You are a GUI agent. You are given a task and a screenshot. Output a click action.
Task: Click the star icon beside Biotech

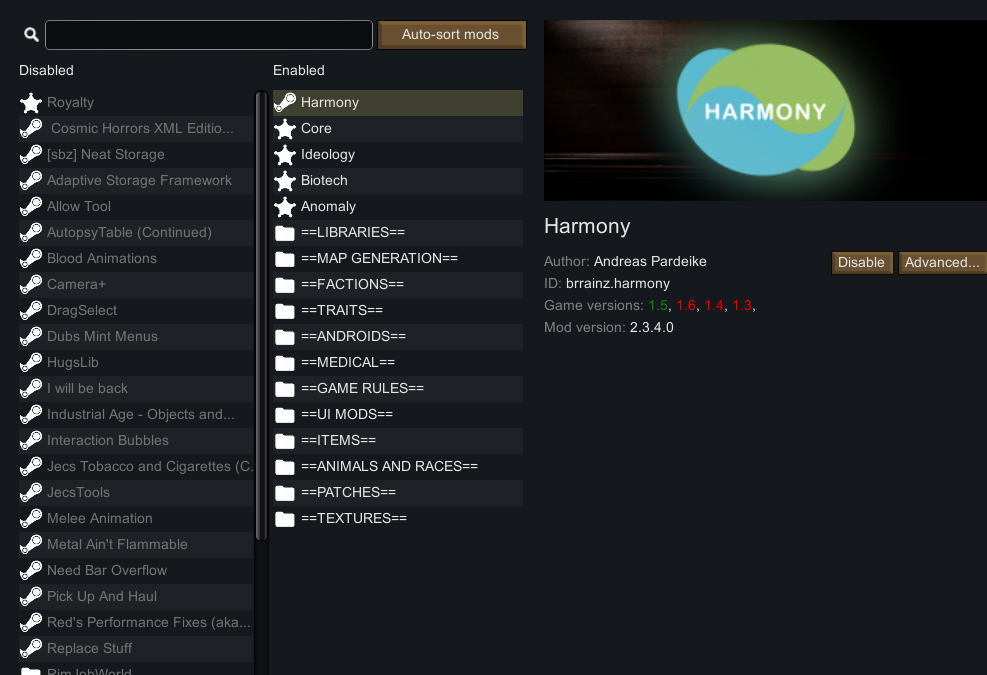click(285, 181)
